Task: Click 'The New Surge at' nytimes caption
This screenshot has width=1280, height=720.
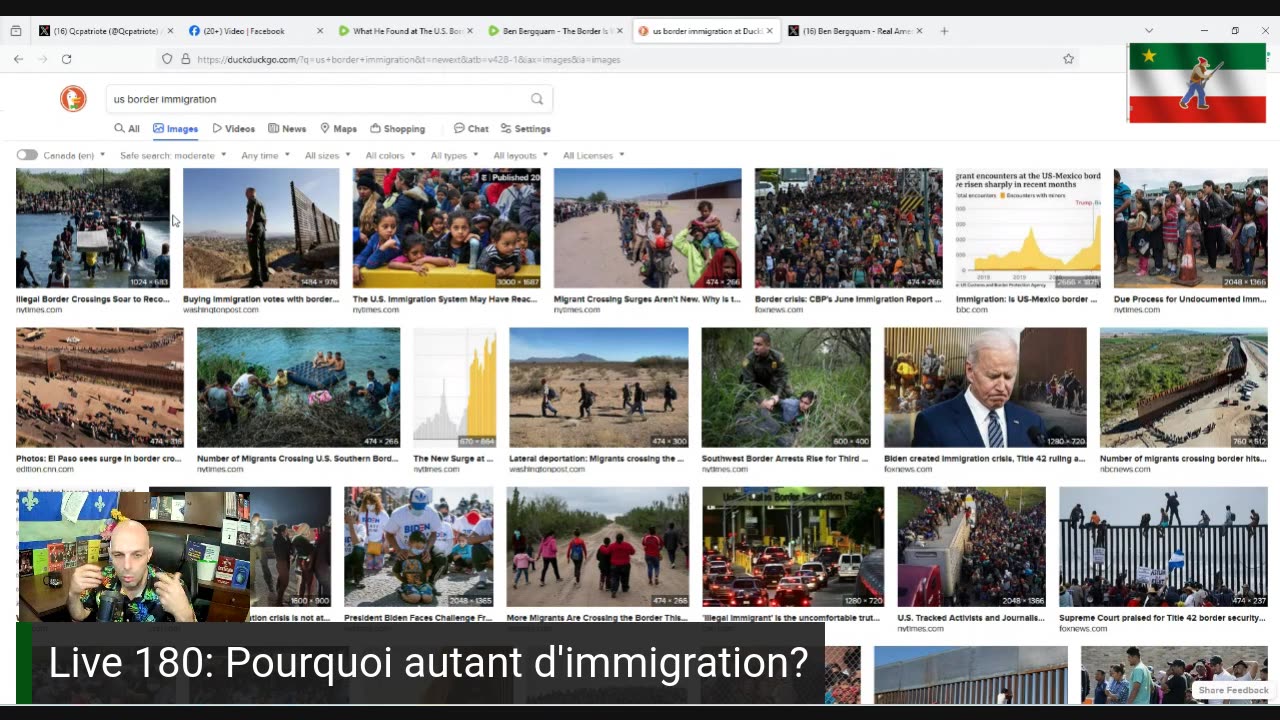Action: 453,458
